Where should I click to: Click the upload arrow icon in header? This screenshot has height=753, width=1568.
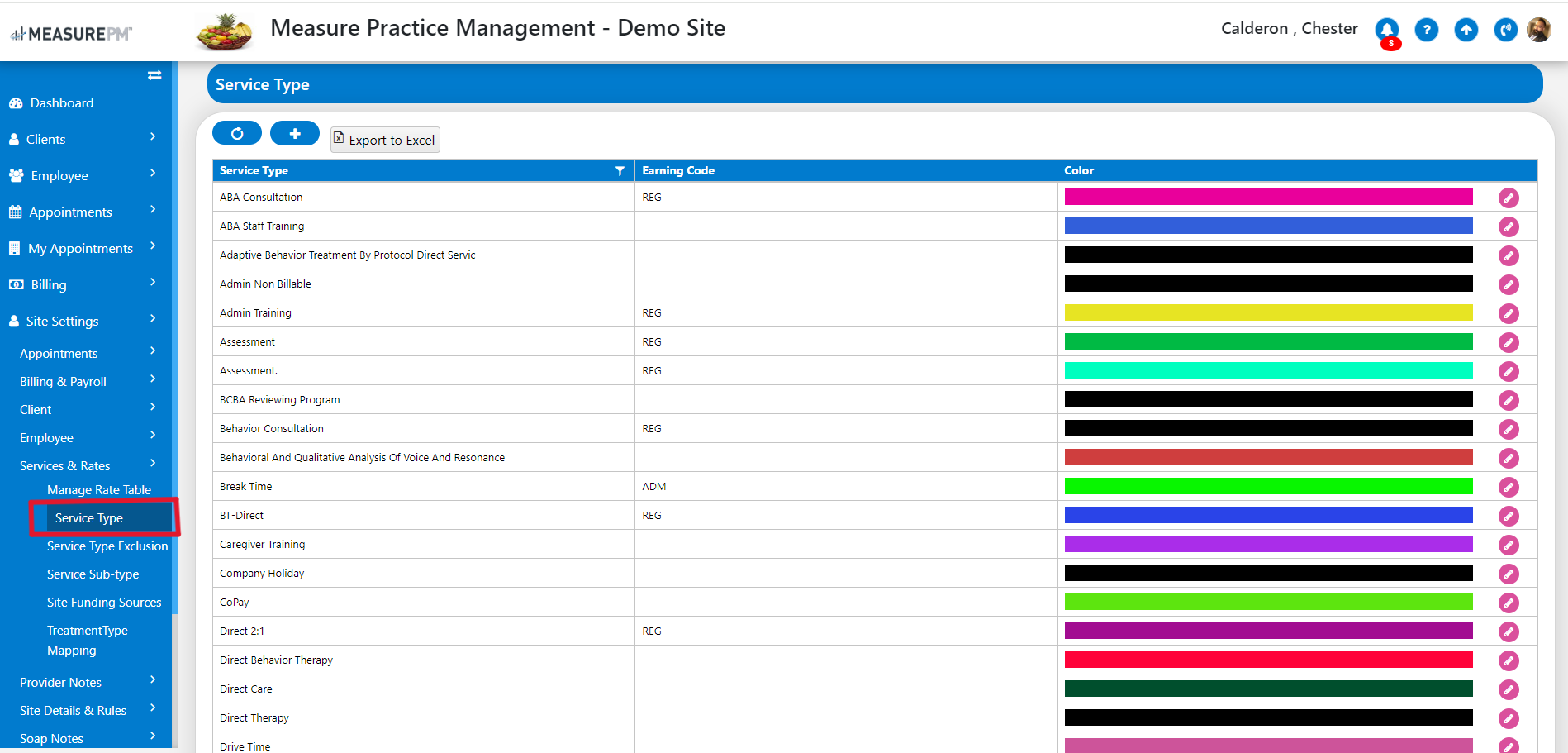pos(1466,31)
